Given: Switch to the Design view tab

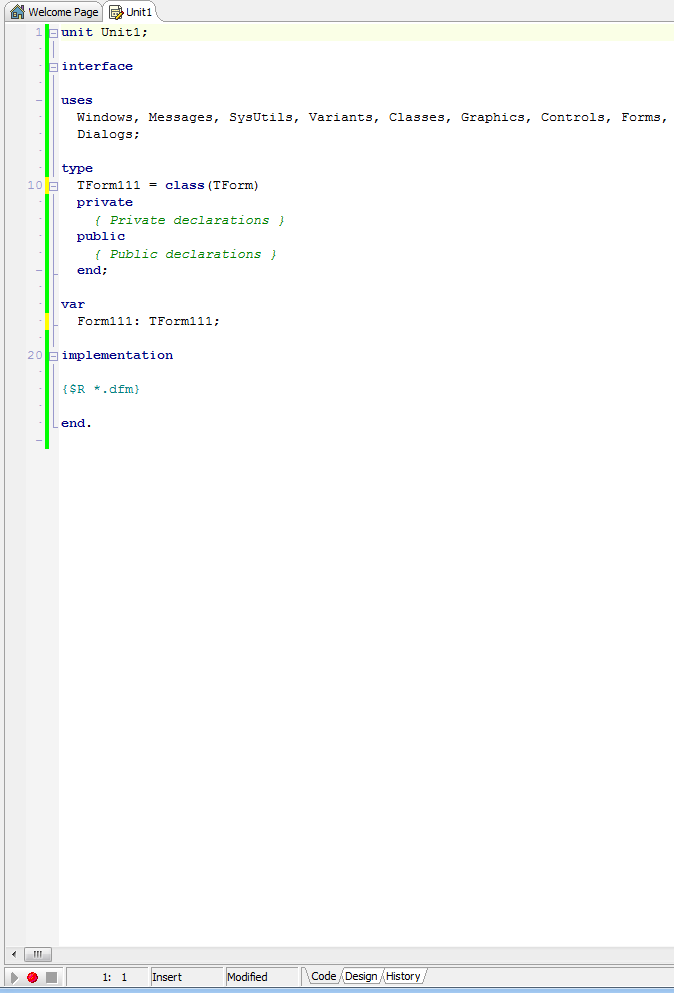Looking at the screenshot, I should pyautogui.click(x=361, y=976).
